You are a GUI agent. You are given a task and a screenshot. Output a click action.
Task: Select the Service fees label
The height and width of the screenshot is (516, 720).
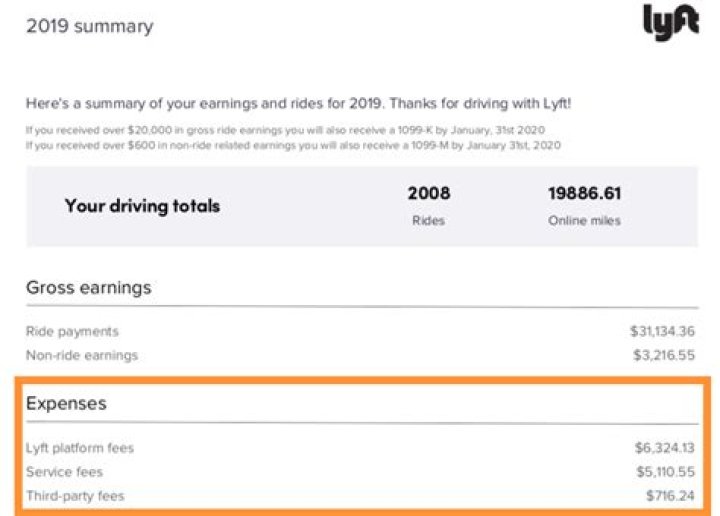(x=65, y=472)
